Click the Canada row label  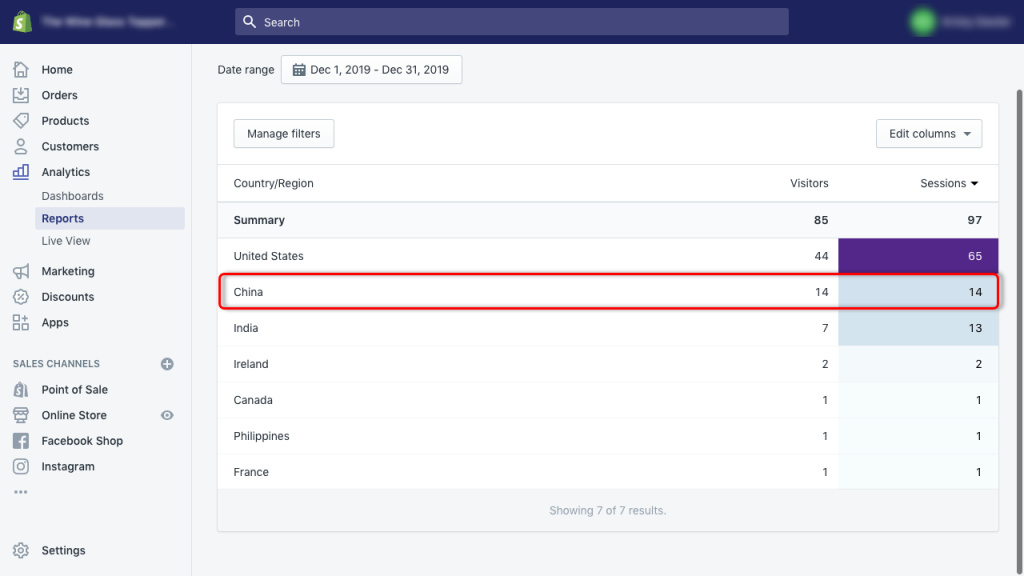[x=253, y=400]
